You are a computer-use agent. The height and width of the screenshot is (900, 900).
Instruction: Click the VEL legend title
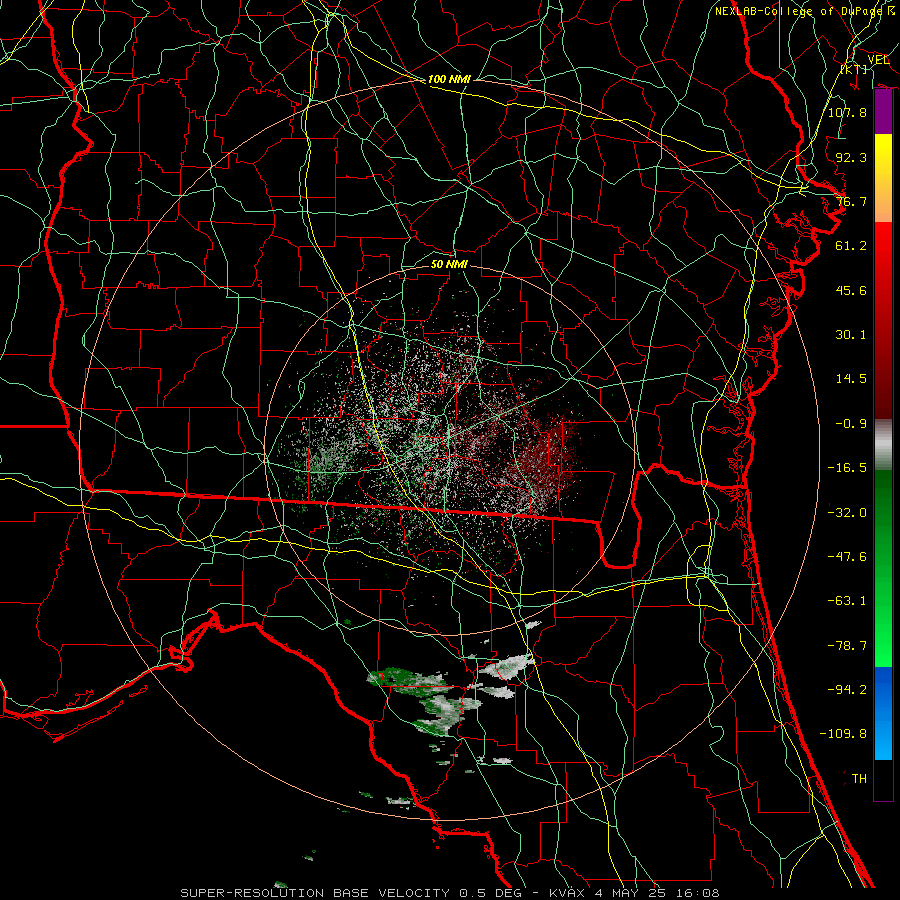[878, 60]
